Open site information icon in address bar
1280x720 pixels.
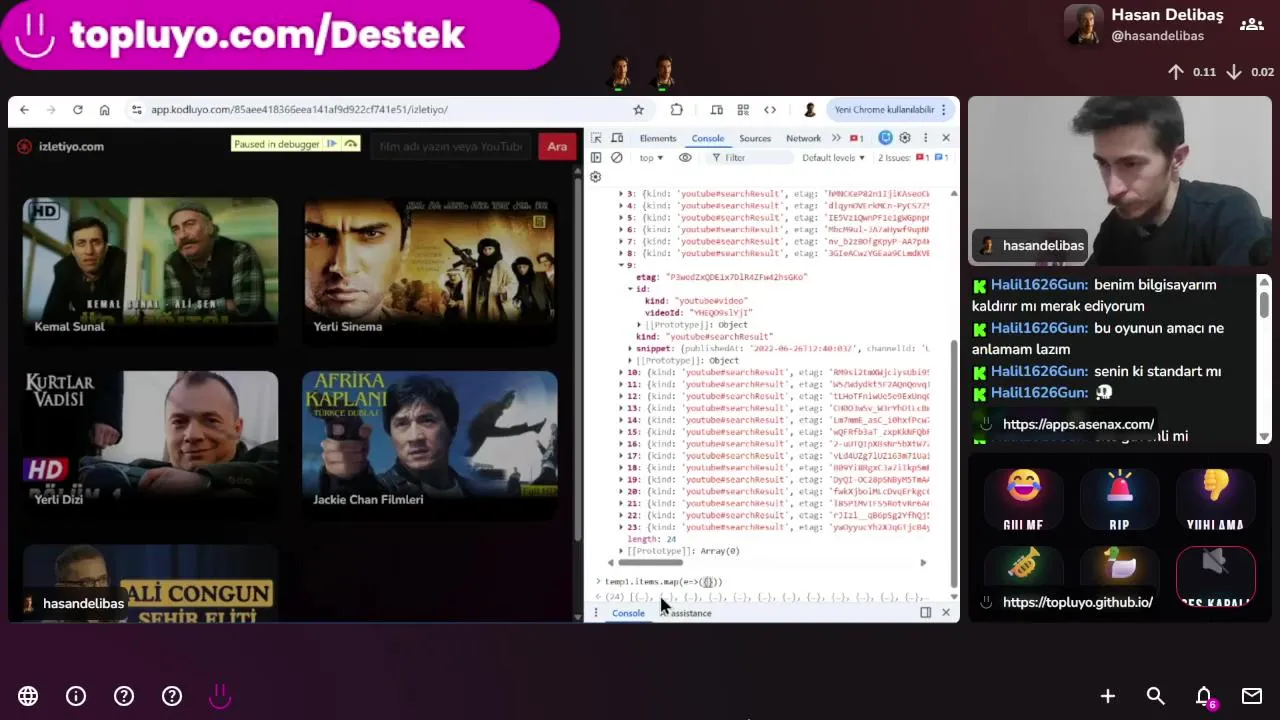coord(136,110)
